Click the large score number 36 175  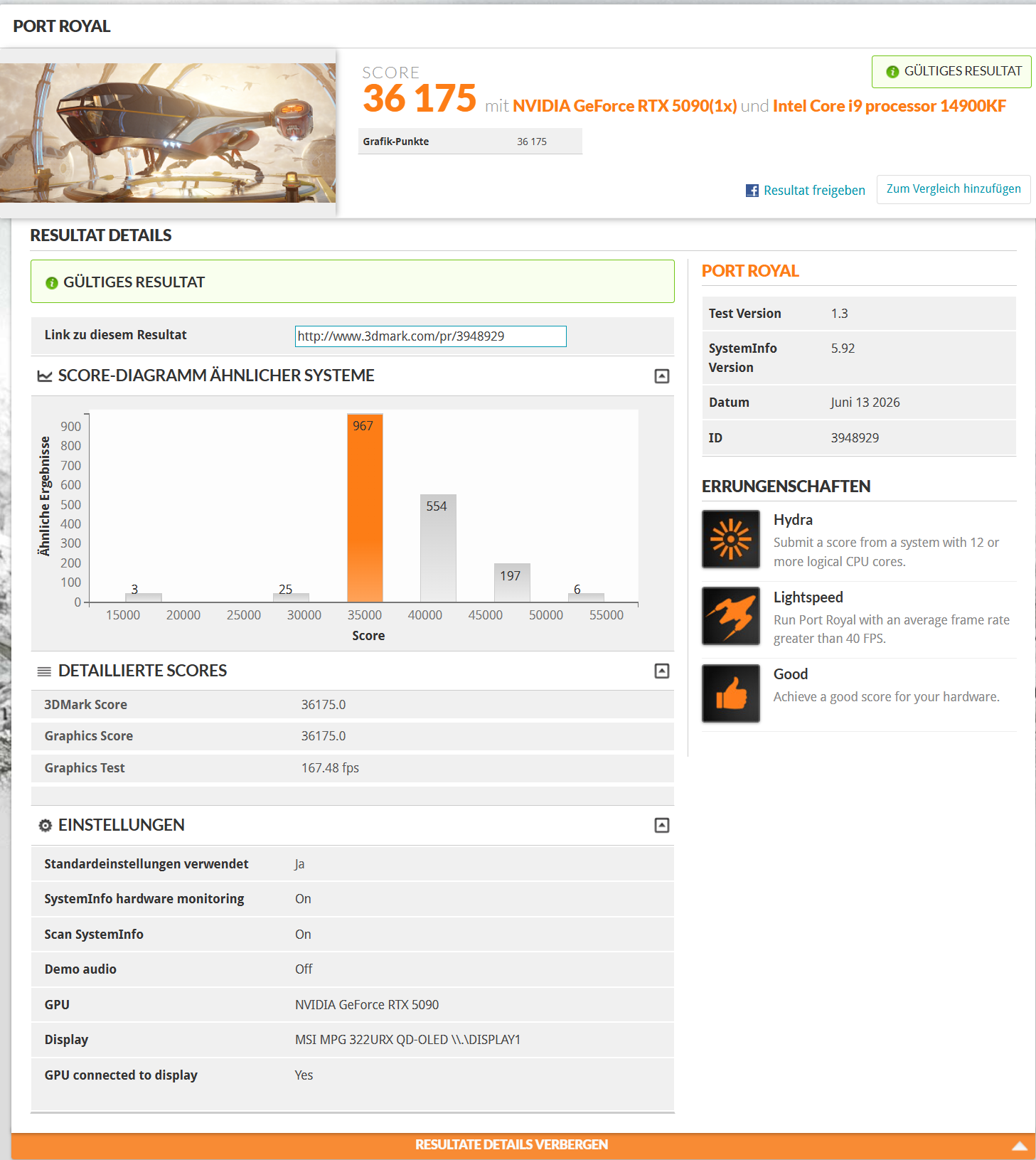click(420, 98)
